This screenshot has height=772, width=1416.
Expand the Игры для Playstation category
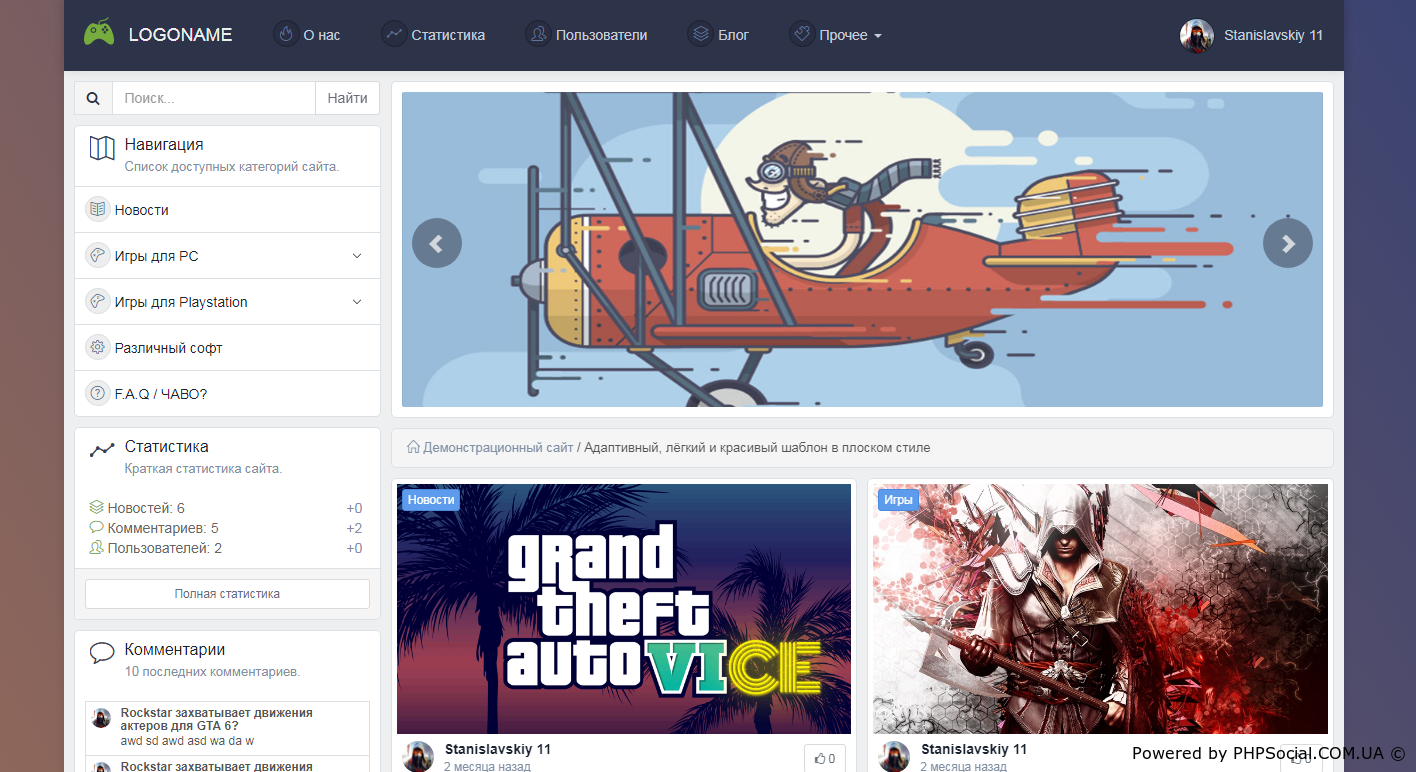click(357, 302)
